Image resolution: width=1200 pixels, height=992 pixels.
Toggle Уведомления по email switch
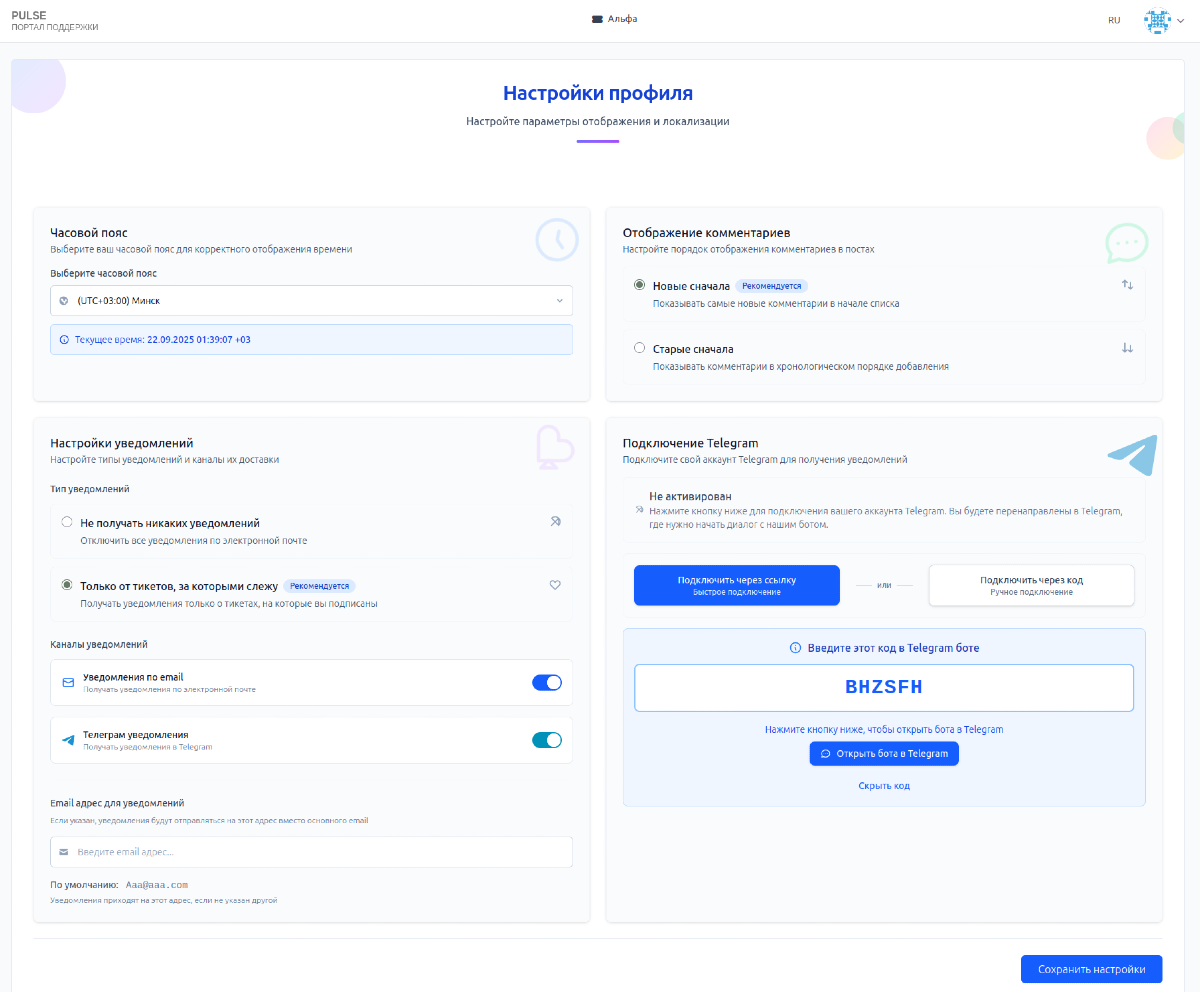[547, 682]
